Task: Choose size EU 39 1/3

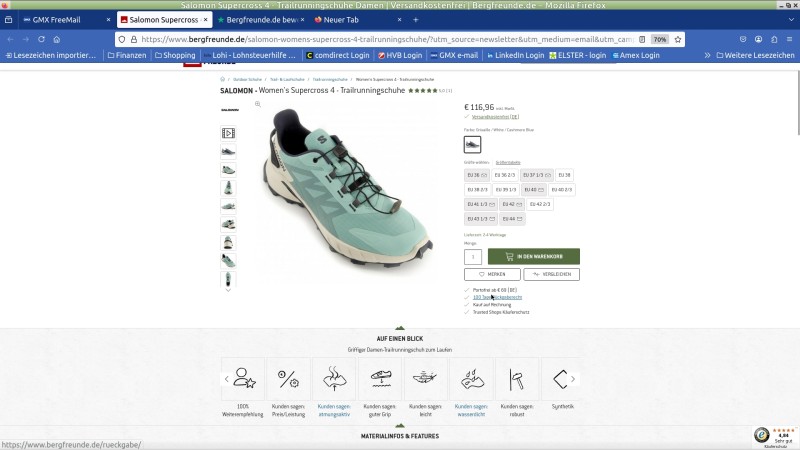Action: (506, 189)
